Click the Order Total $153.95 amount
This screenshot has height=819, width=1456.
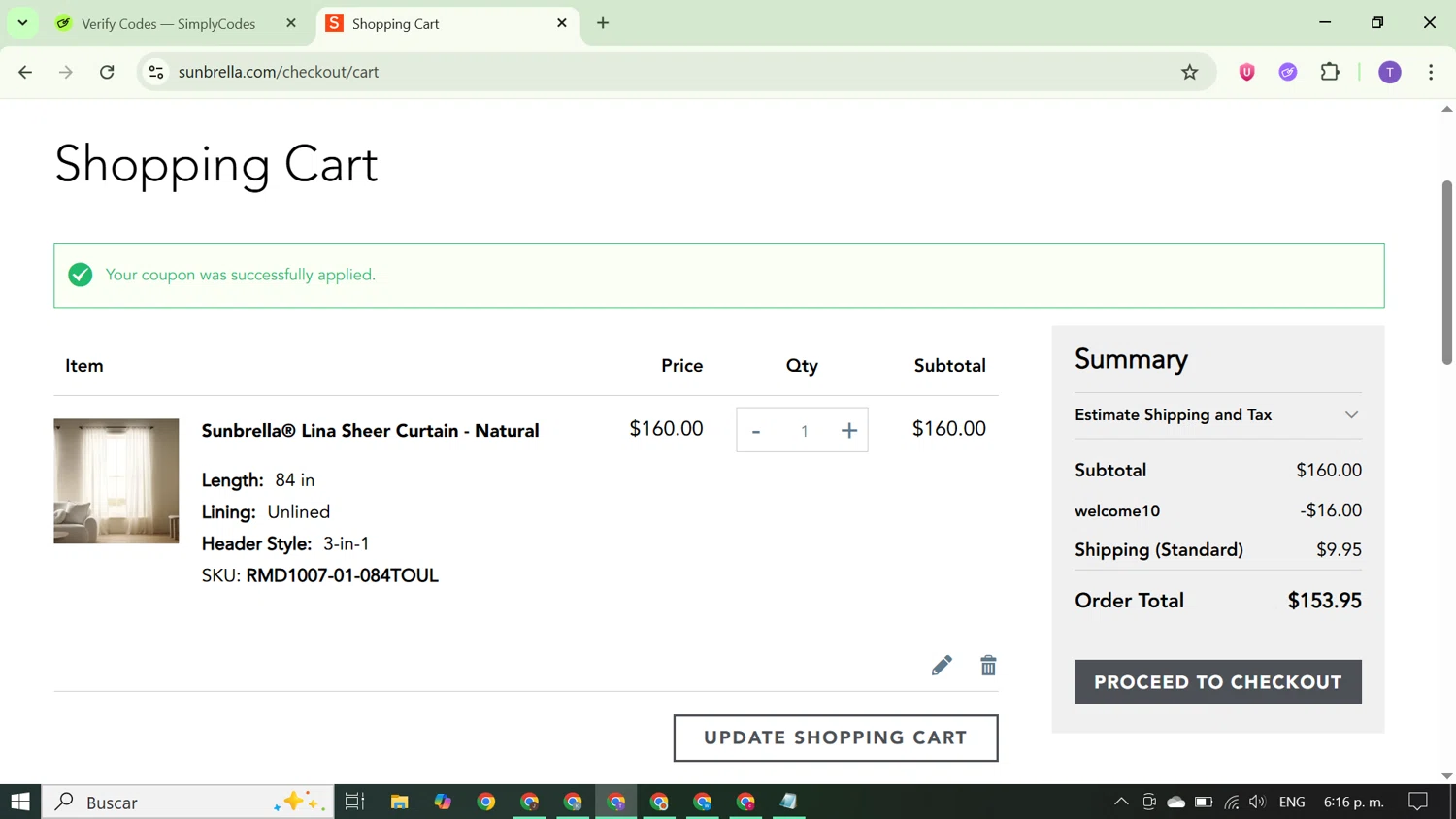click(1325, 601)
